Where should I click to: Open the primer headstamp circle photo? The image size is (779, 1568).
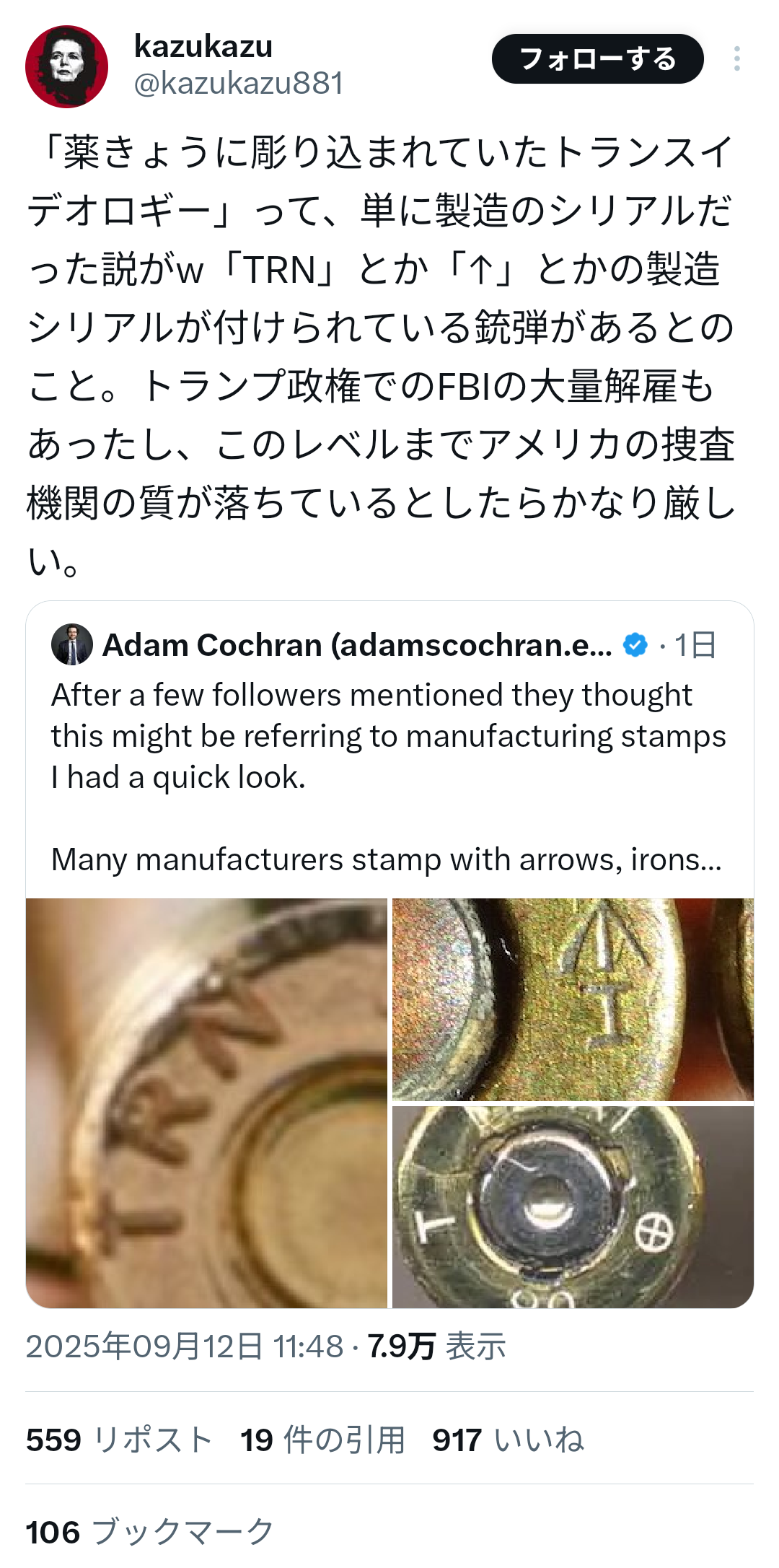click(x=573, y=1207)
